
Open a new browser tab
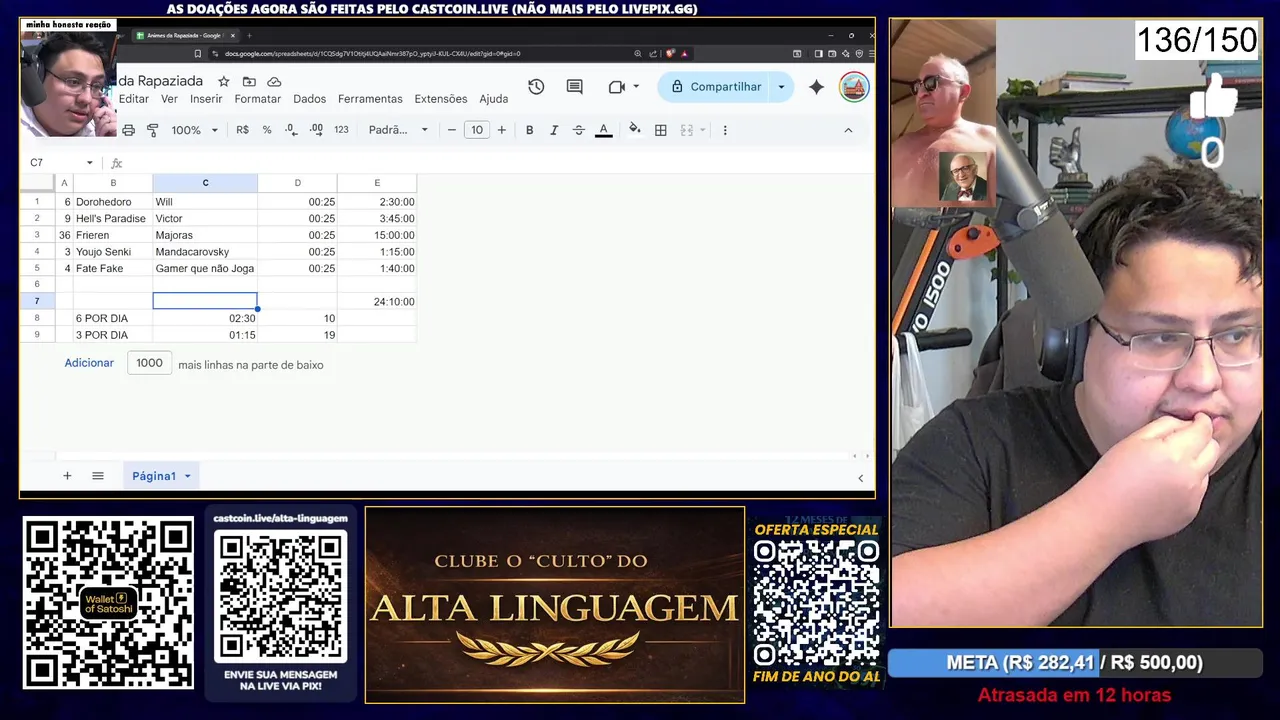249,35
